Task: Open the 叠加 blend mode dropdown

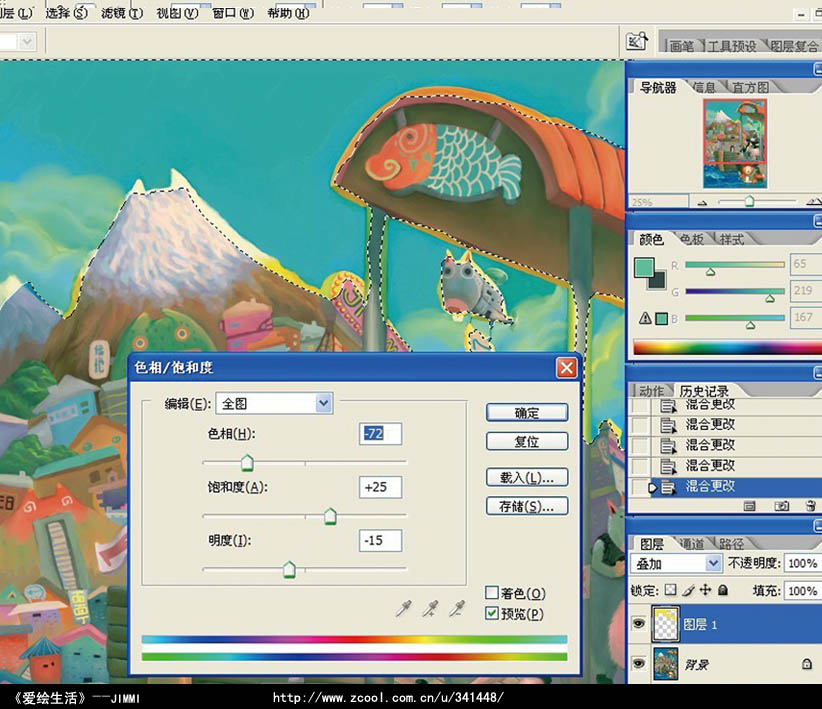Action: pos(675,564)
